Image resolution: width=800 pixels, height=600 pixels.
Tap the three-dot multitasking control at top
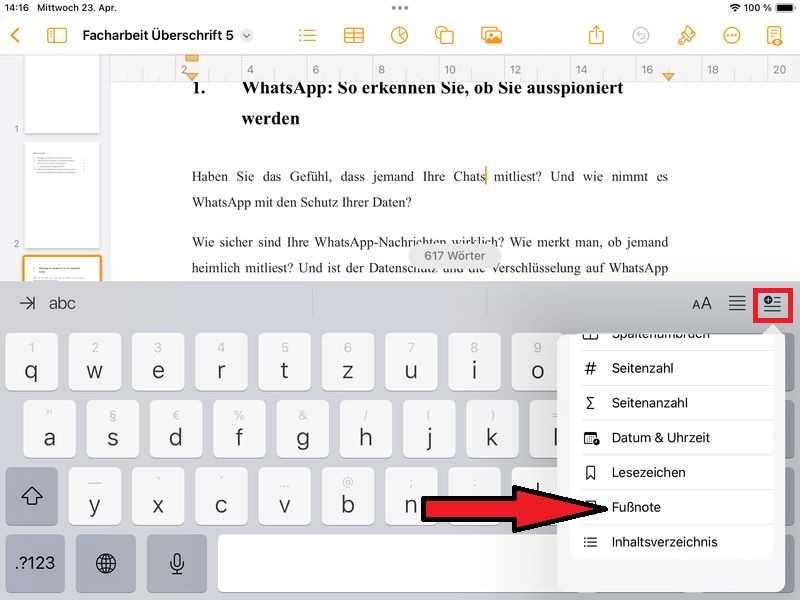click(399, 8)
